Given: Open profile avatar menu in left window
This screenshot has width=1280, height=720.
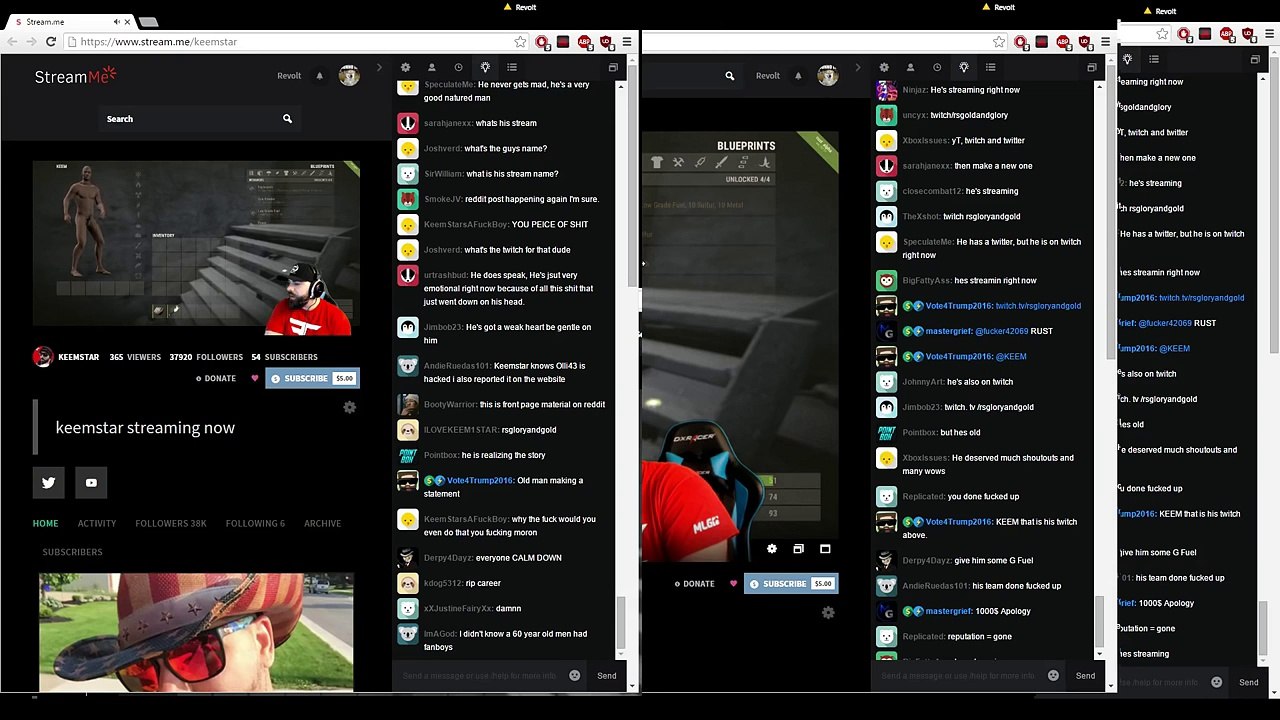Looking at the screenshot, I should (349, 76).
